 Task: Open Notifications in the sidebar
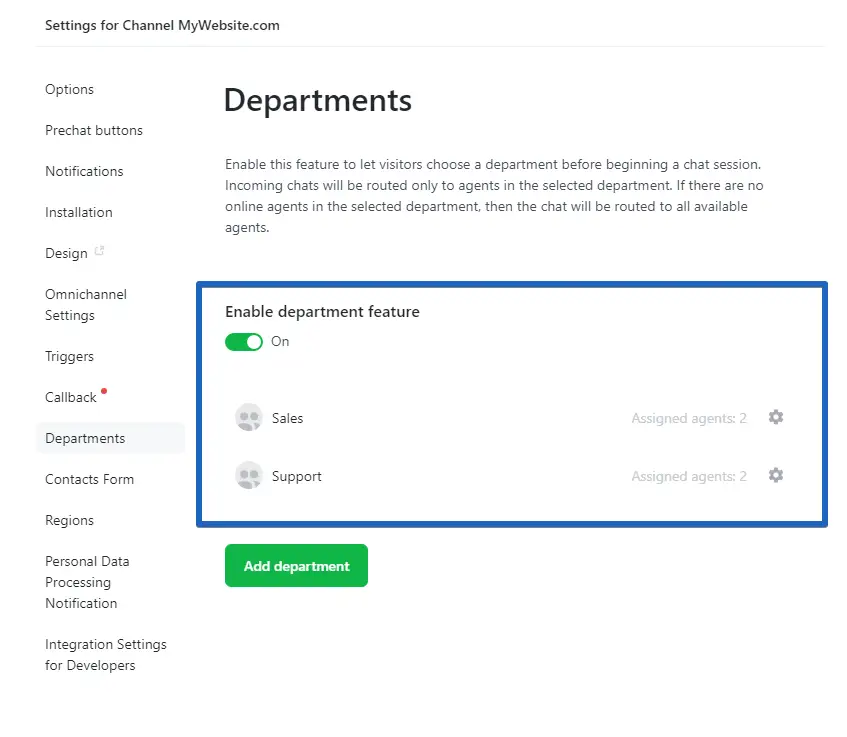pyautogui.click(x=84, y=171)
